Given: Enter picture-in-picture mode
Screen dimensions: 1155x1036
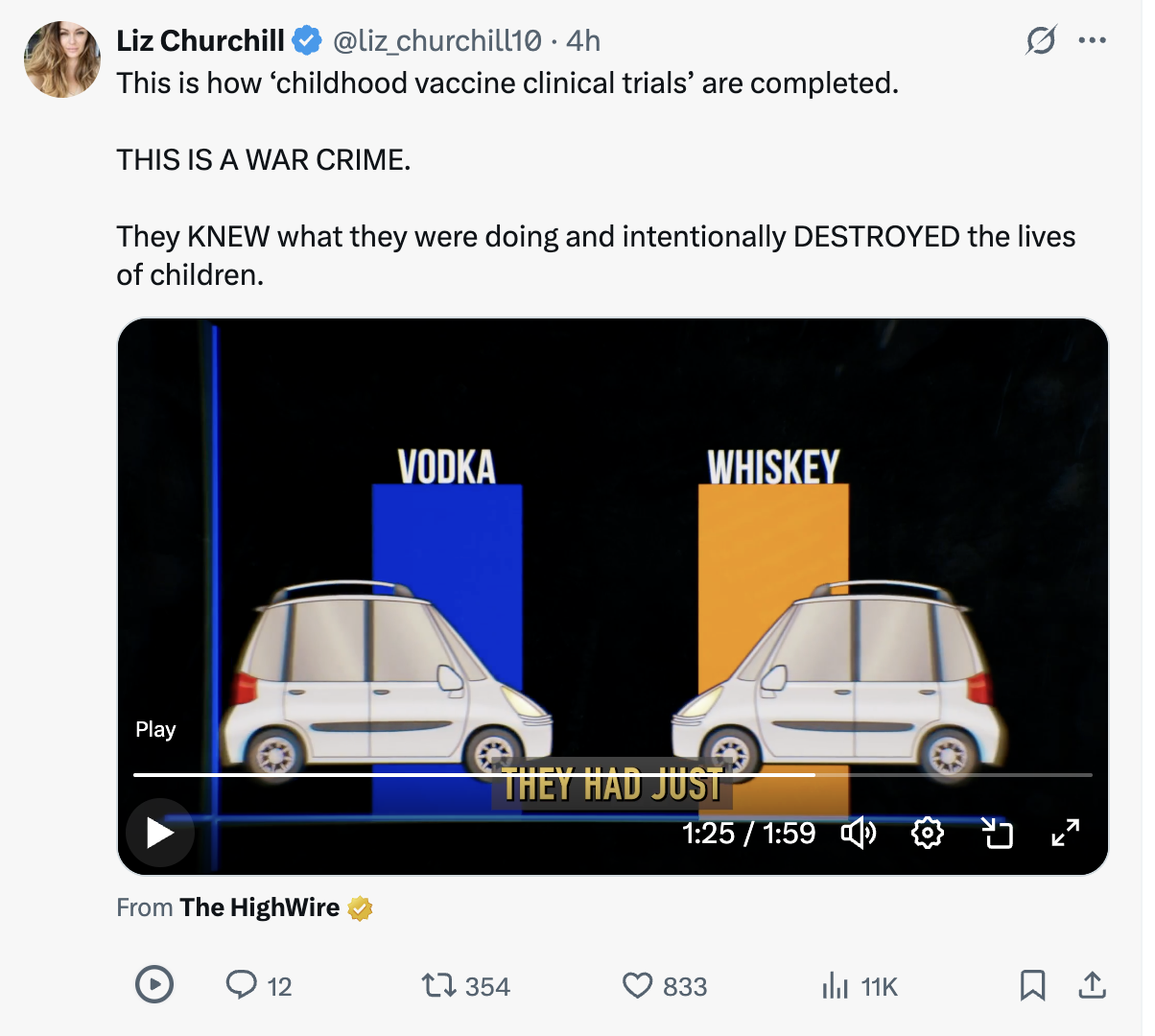Looking at the screenshot, I should (998, 833).
